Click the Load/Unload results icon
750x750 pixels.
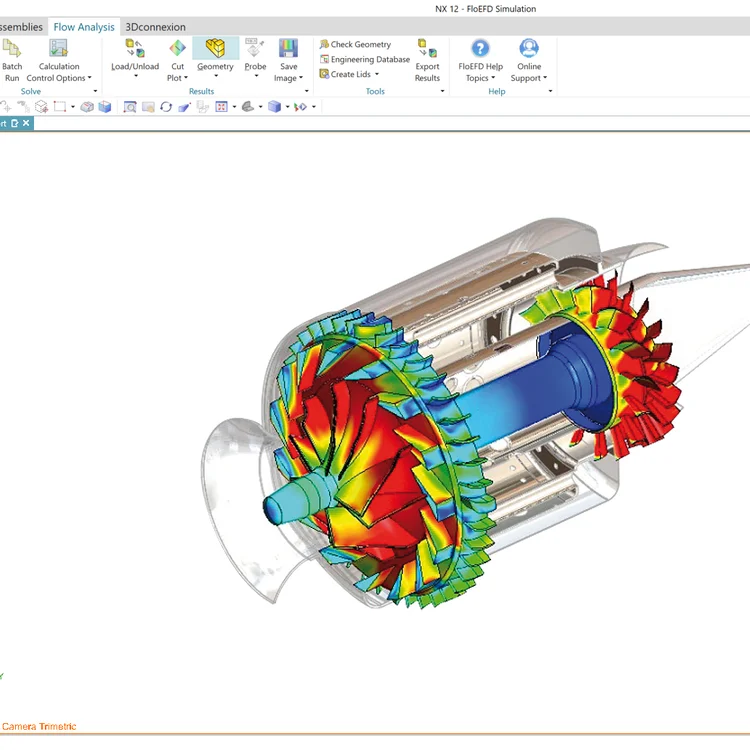(135, 48)
